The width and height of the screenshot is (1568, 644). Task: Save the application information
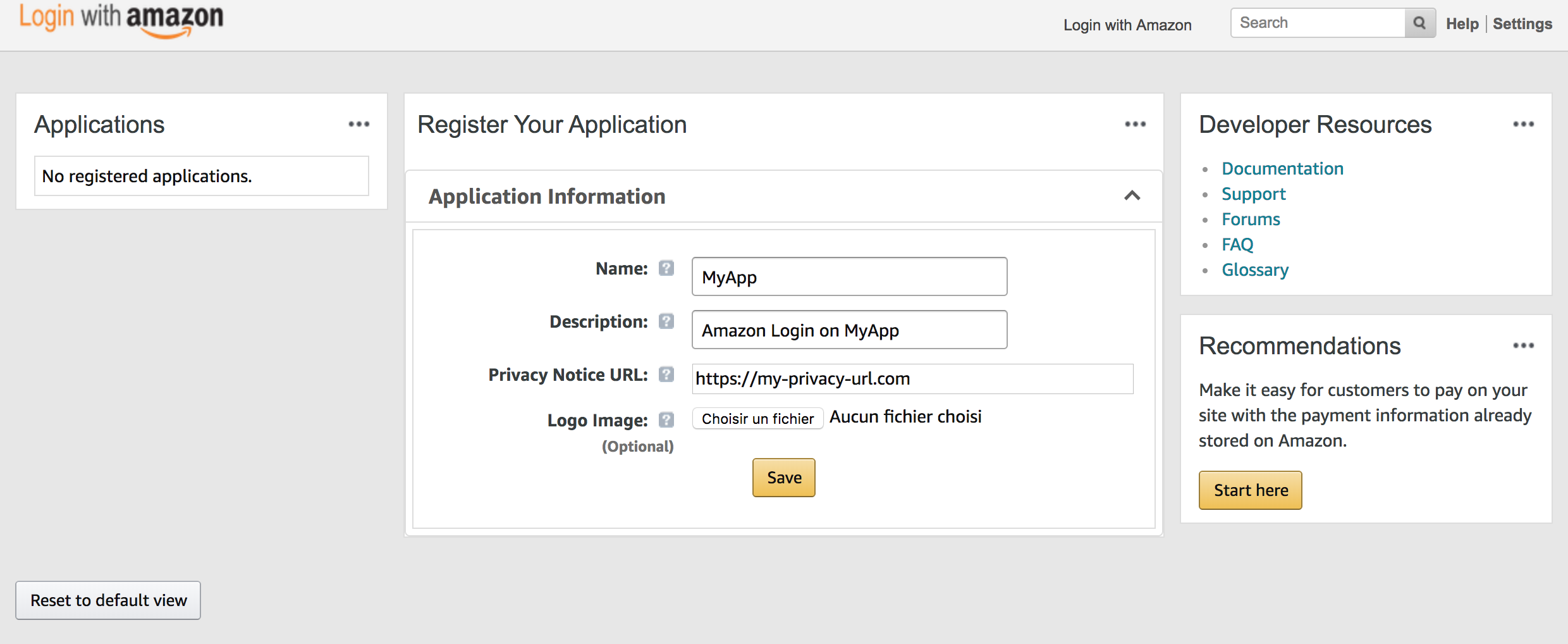(x=784, y=478)
